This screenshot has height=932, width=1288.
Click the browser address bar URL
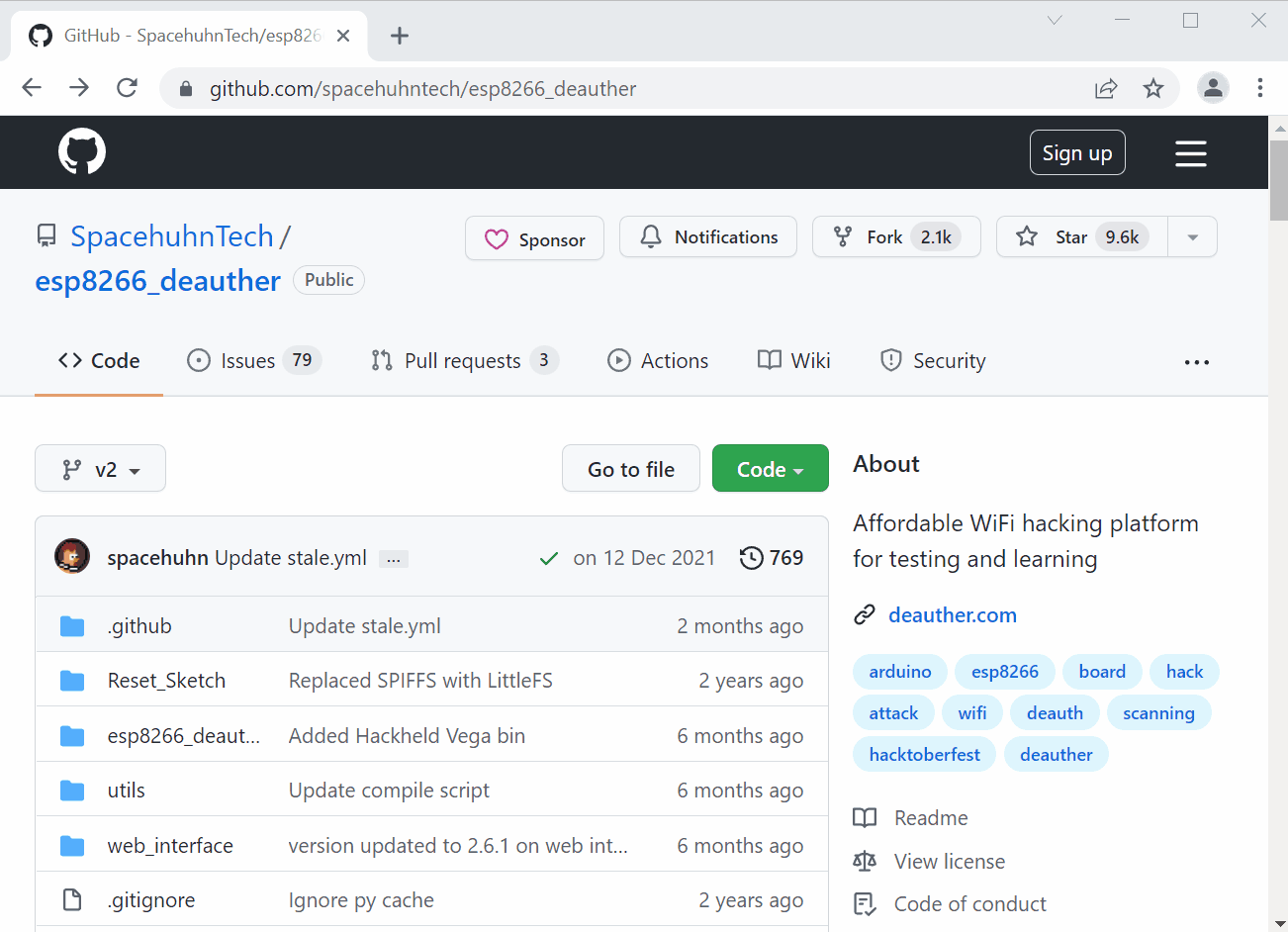tap(422, 89)
